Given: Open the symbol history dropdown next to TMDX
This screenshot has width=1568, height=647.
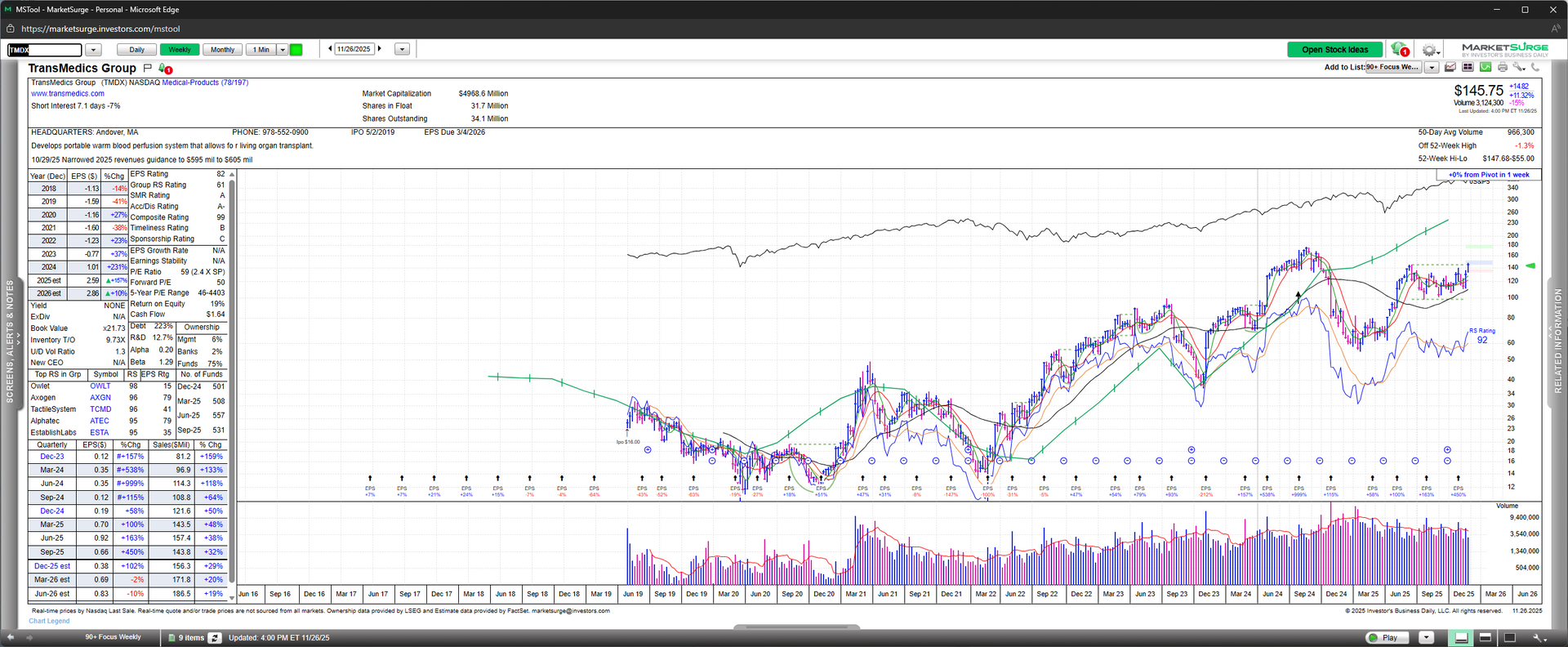Looking at the screenshot, I should pyautogui.click(x=93, y=50).
